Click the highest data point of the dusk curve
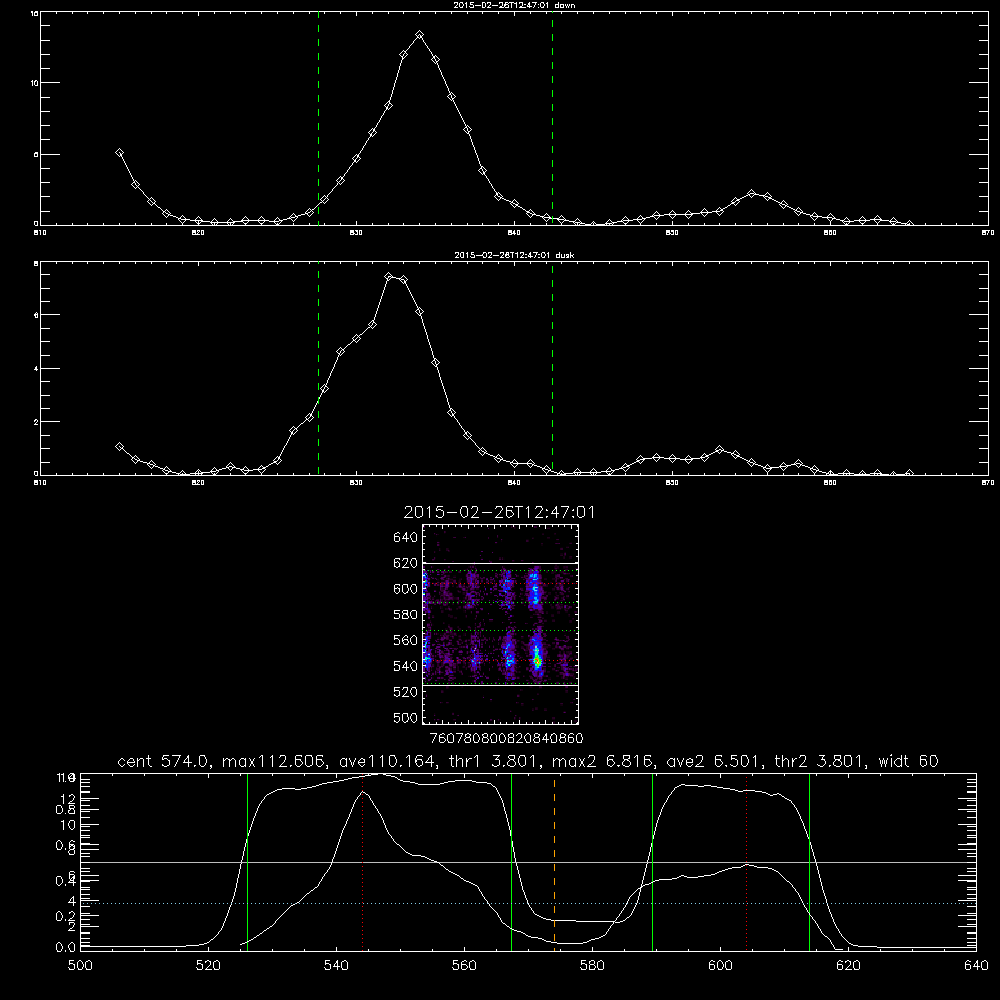Image resolution: width=1000 pixels, height=1000 pixels. (388, 276)
